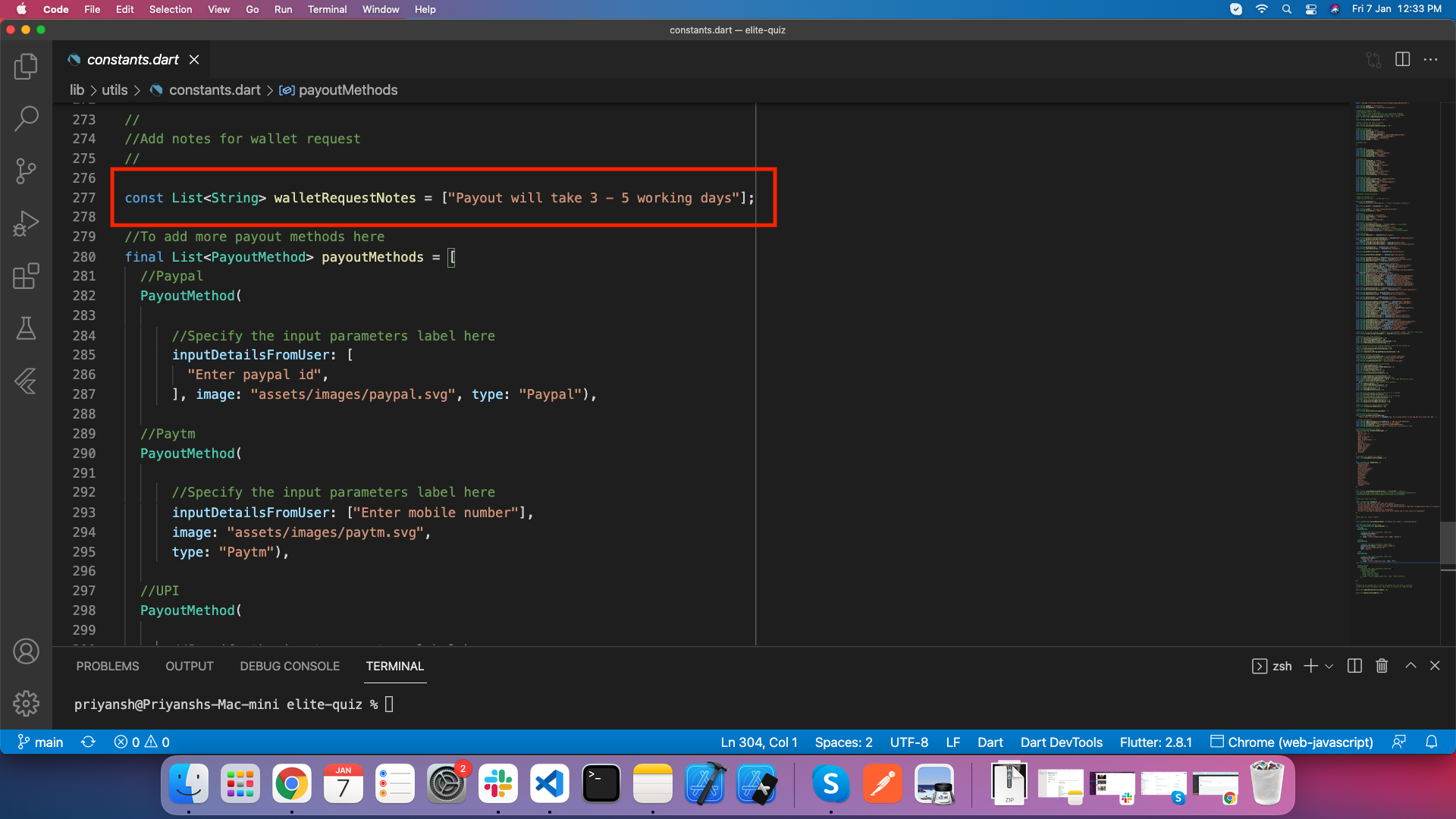Image resolution: width=1456 pixels, height=819 pixels.
Task: Open the Flutter sidebar icon
Action: click(26, 381)
